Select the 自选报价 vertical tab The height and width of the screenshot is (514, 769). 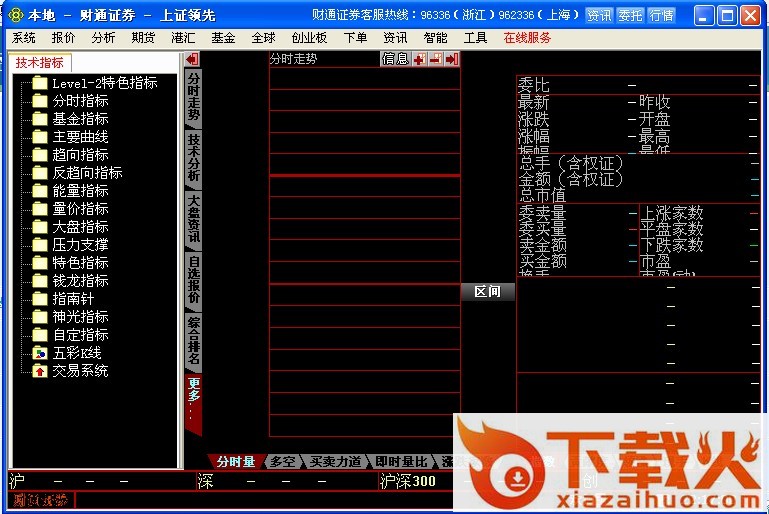point(193,280)
